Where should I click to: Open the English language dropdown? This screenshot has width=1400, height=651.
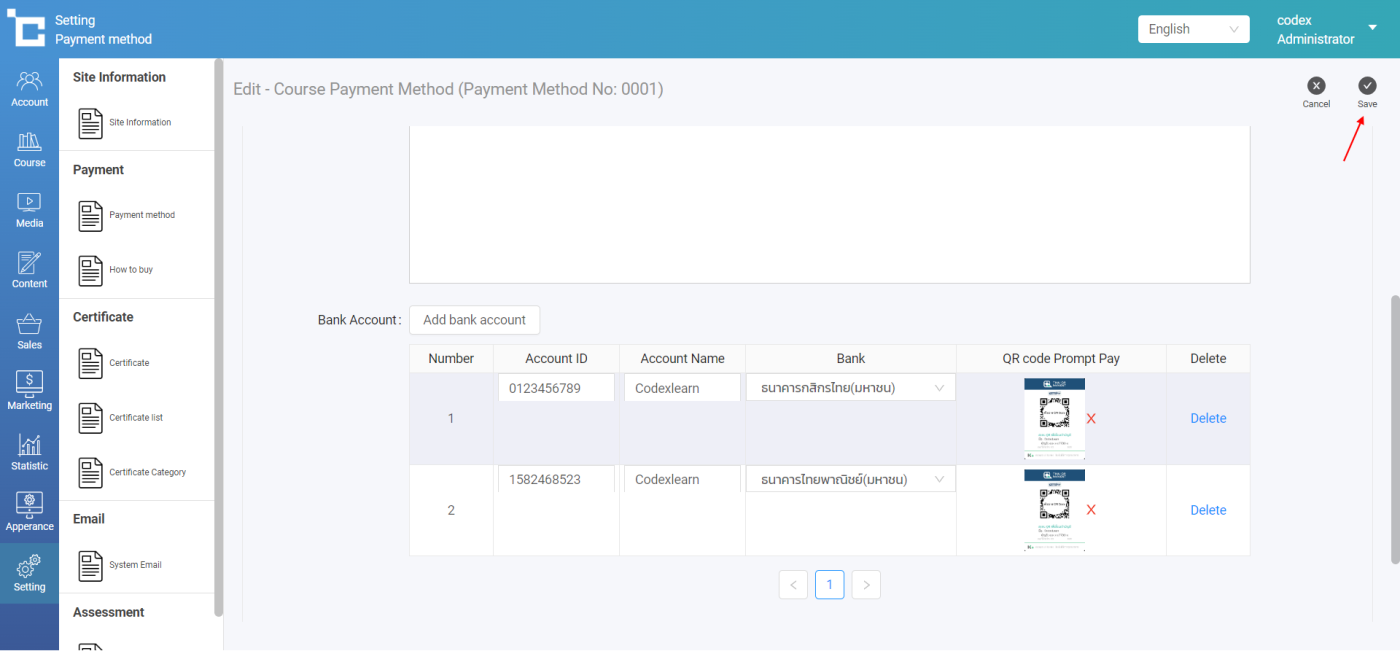coord(1193,29)
